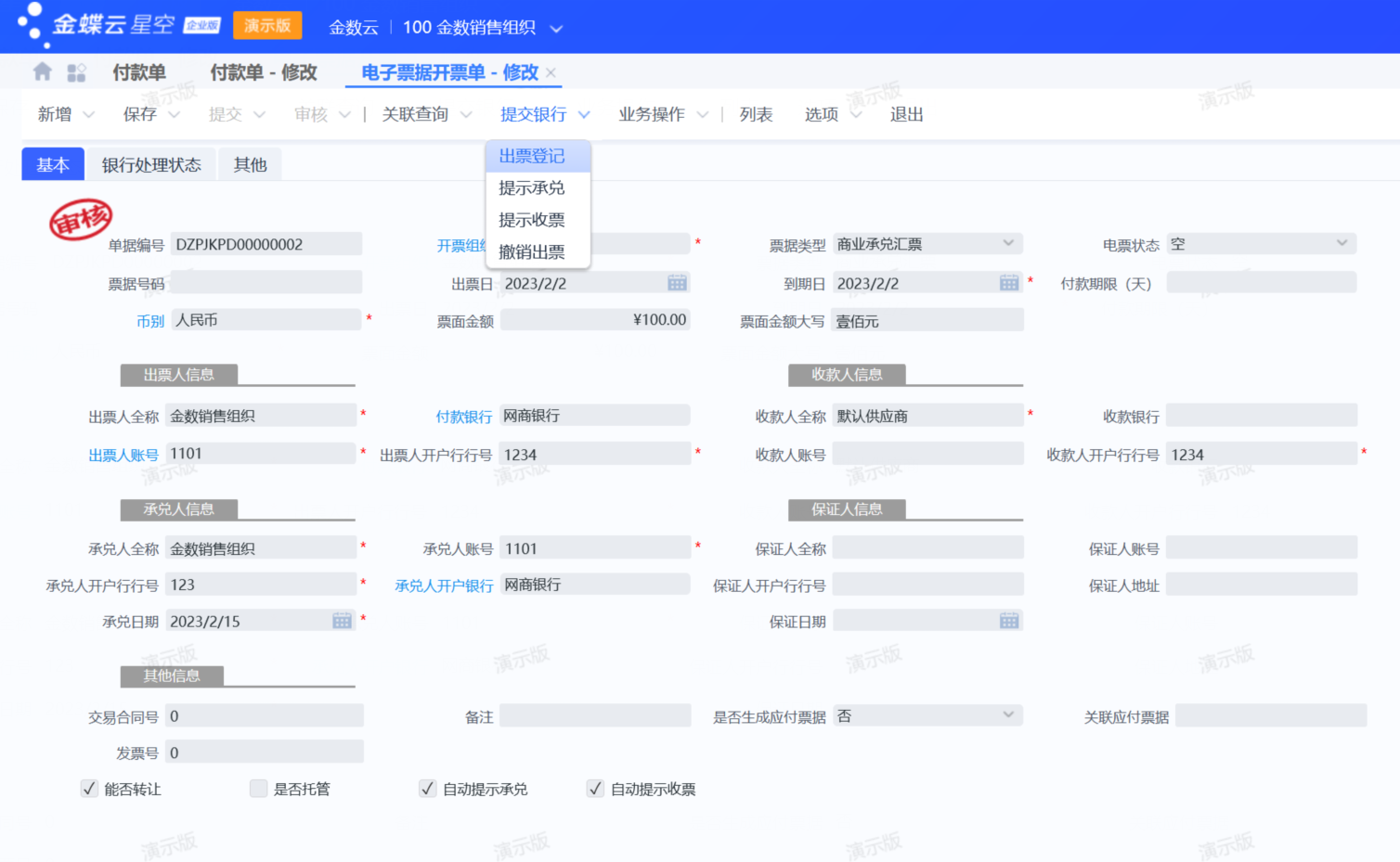Select 出票登记 from the menu
The width and height of the screenshot is (1400, 862).
(x=538, y=156)
